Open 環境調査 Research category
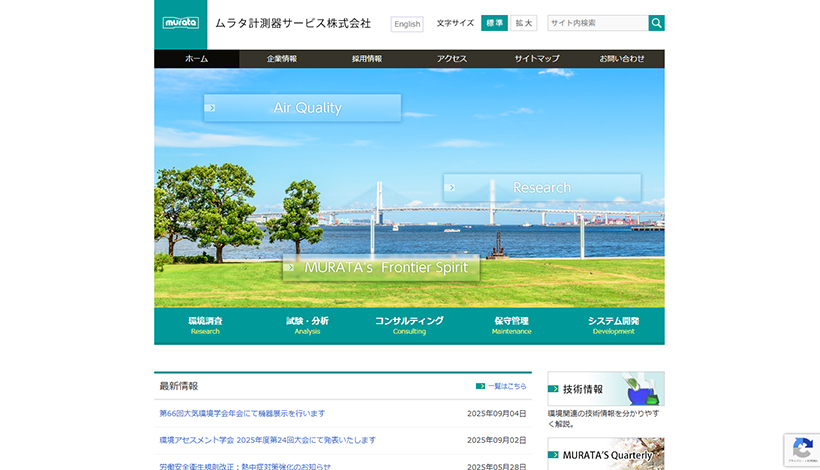 point(205,325)
